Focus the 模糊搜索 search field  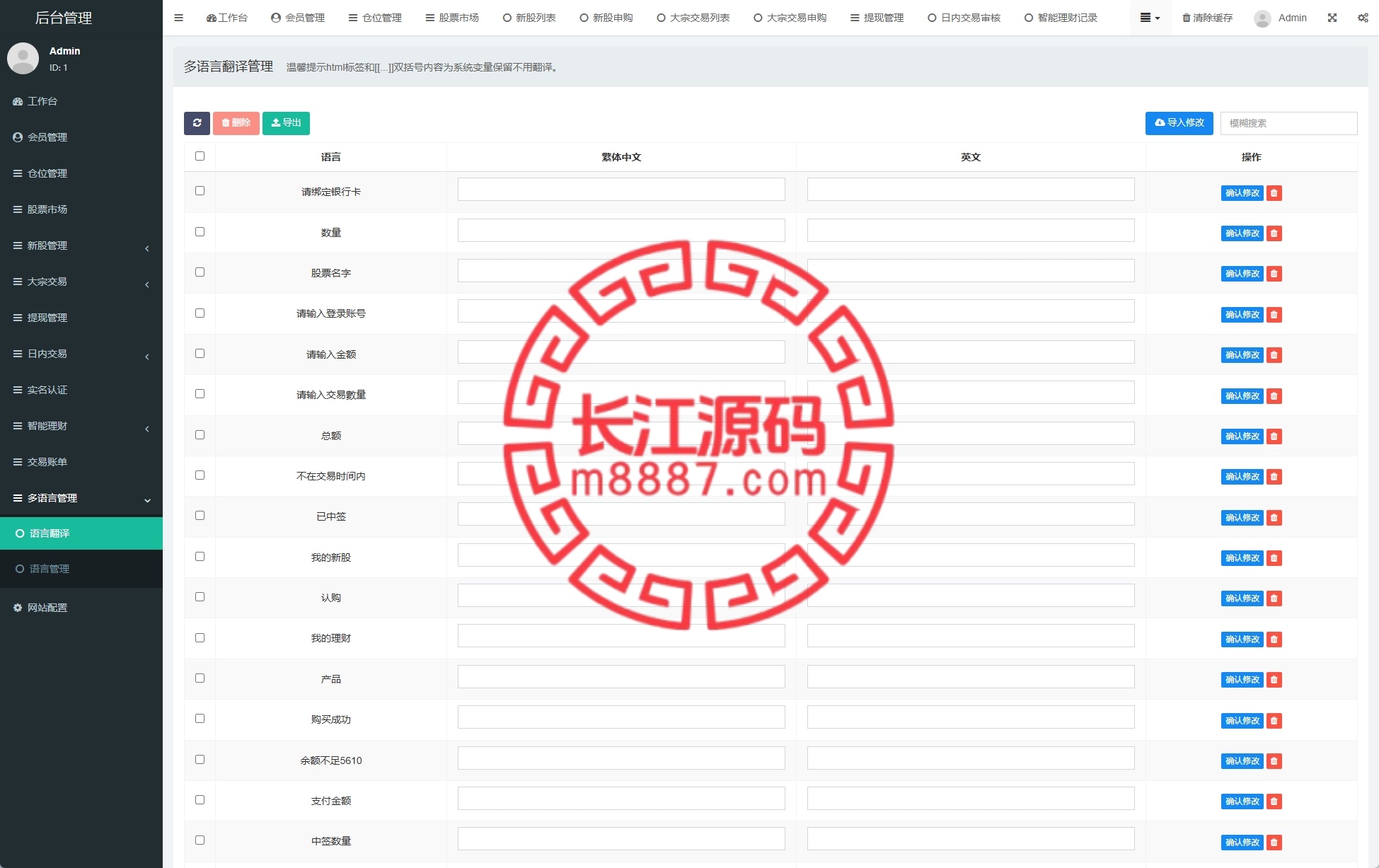pyautogui.click(x=1289, y=123)
